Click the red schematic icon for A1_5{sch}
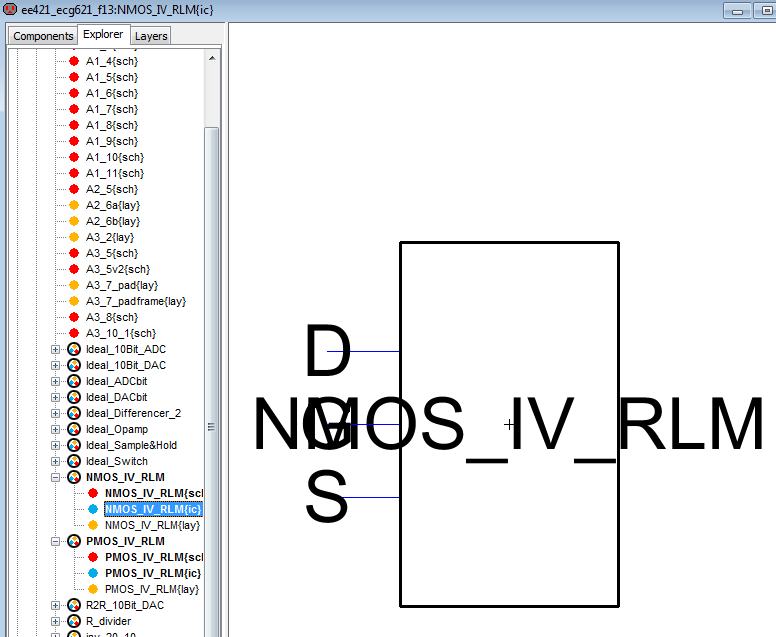This screenshot has width=776, height=637. tap(74, 77)
